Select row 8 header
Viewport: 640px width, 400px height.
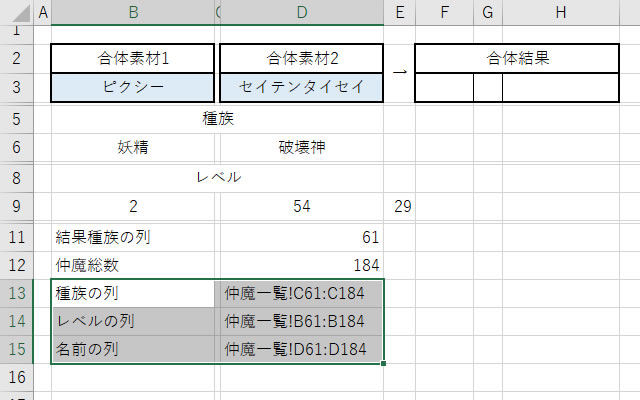coord(16,178)
